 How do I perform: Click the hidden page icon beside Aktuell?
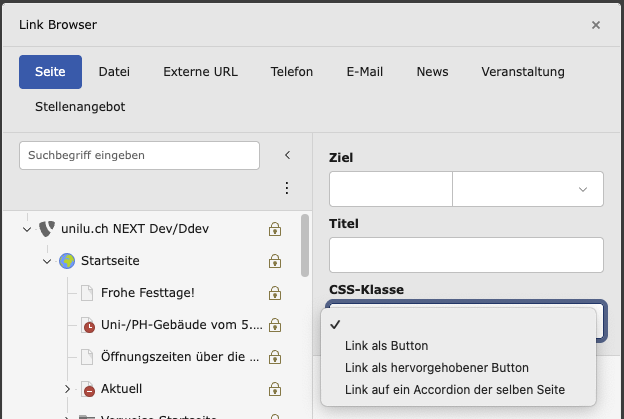point(86,388)
